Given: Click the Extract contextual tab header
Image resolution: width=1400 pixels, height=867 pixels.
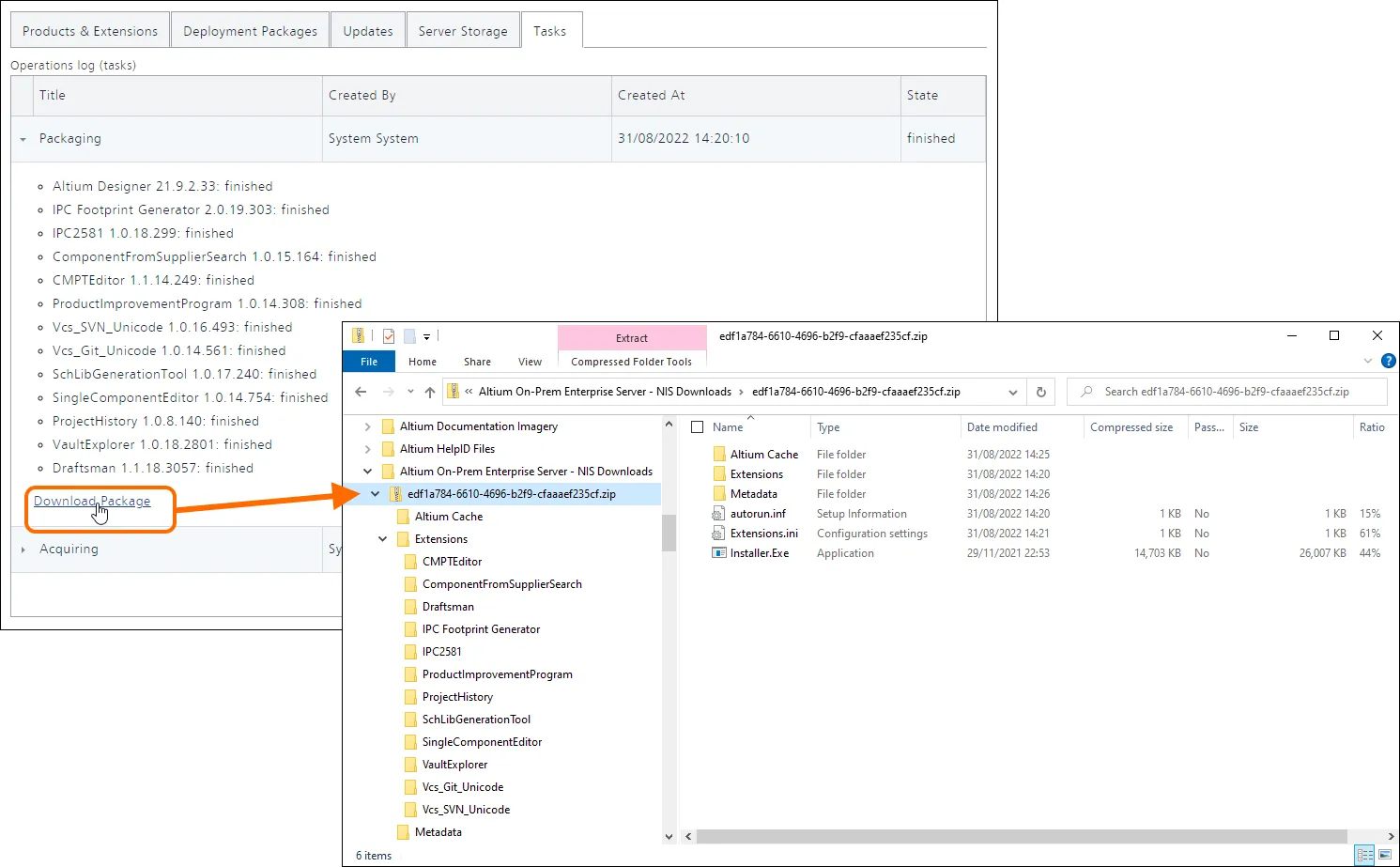Looking at the screenshot, I should (632, 338).
